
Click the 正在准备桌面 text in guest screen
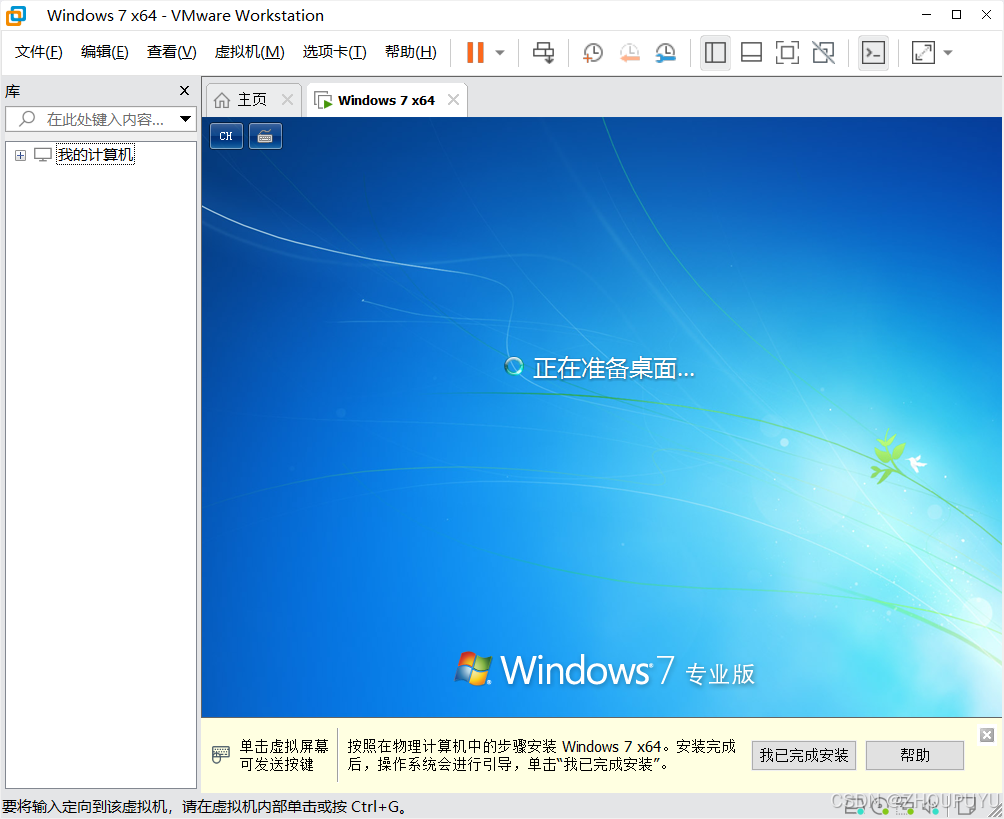click(x=613, y=368)
